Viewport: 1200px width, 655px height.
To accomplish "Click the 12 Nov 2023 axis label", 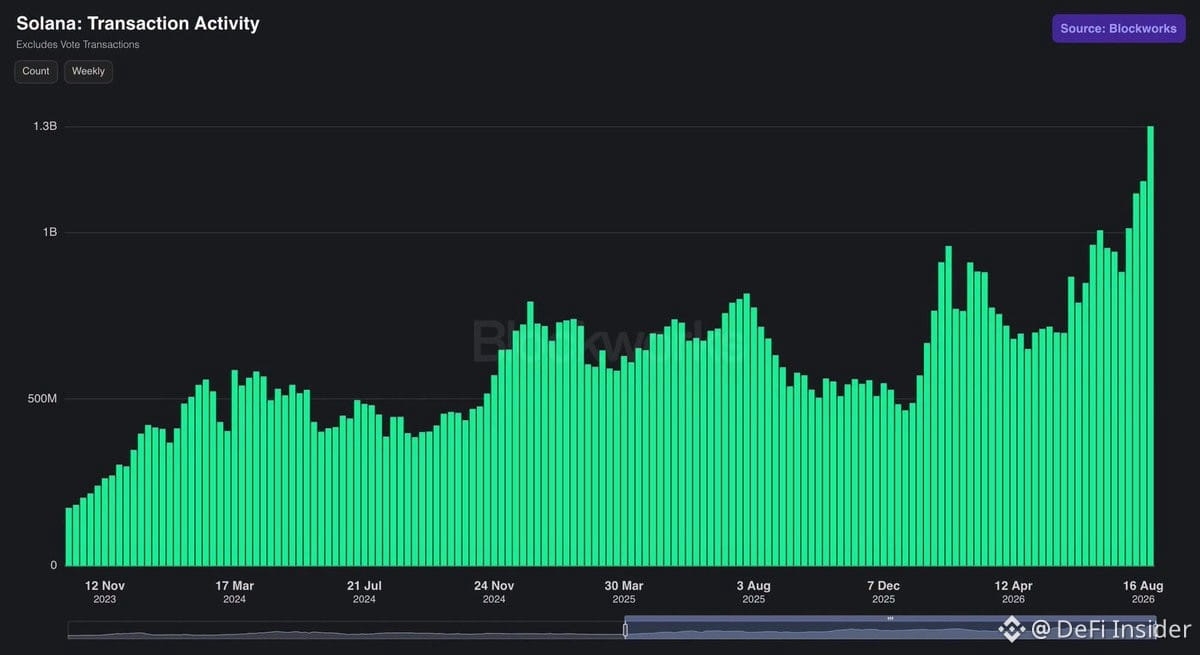I will tap(105, 592).
